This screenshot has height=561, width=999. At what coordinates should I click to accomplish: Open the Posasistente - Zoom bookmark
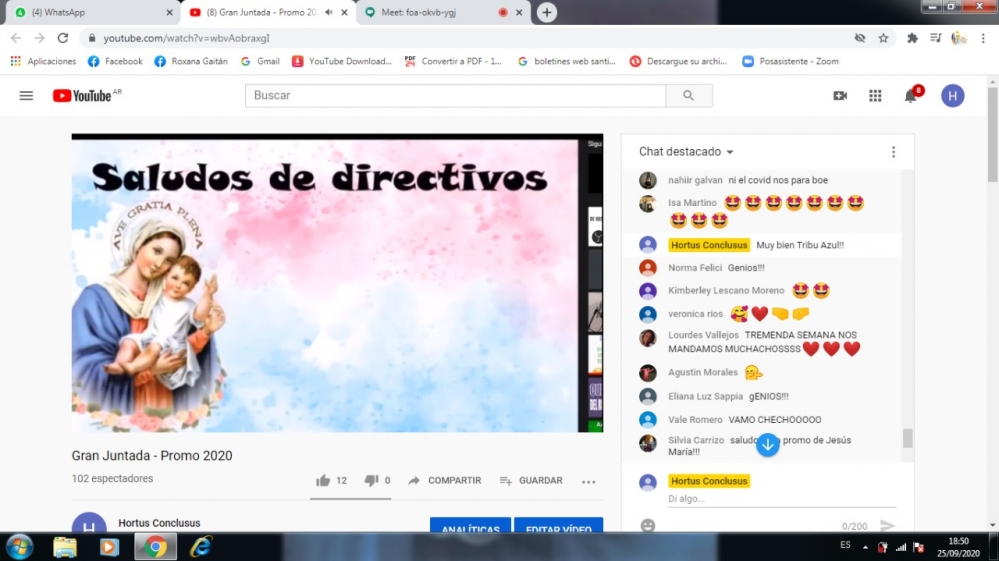pyautogui.click(x=791, y=61)
